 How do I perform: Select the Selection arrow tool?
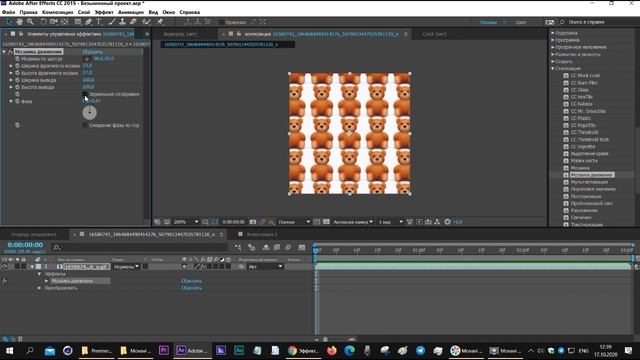[x=9, y=22]
